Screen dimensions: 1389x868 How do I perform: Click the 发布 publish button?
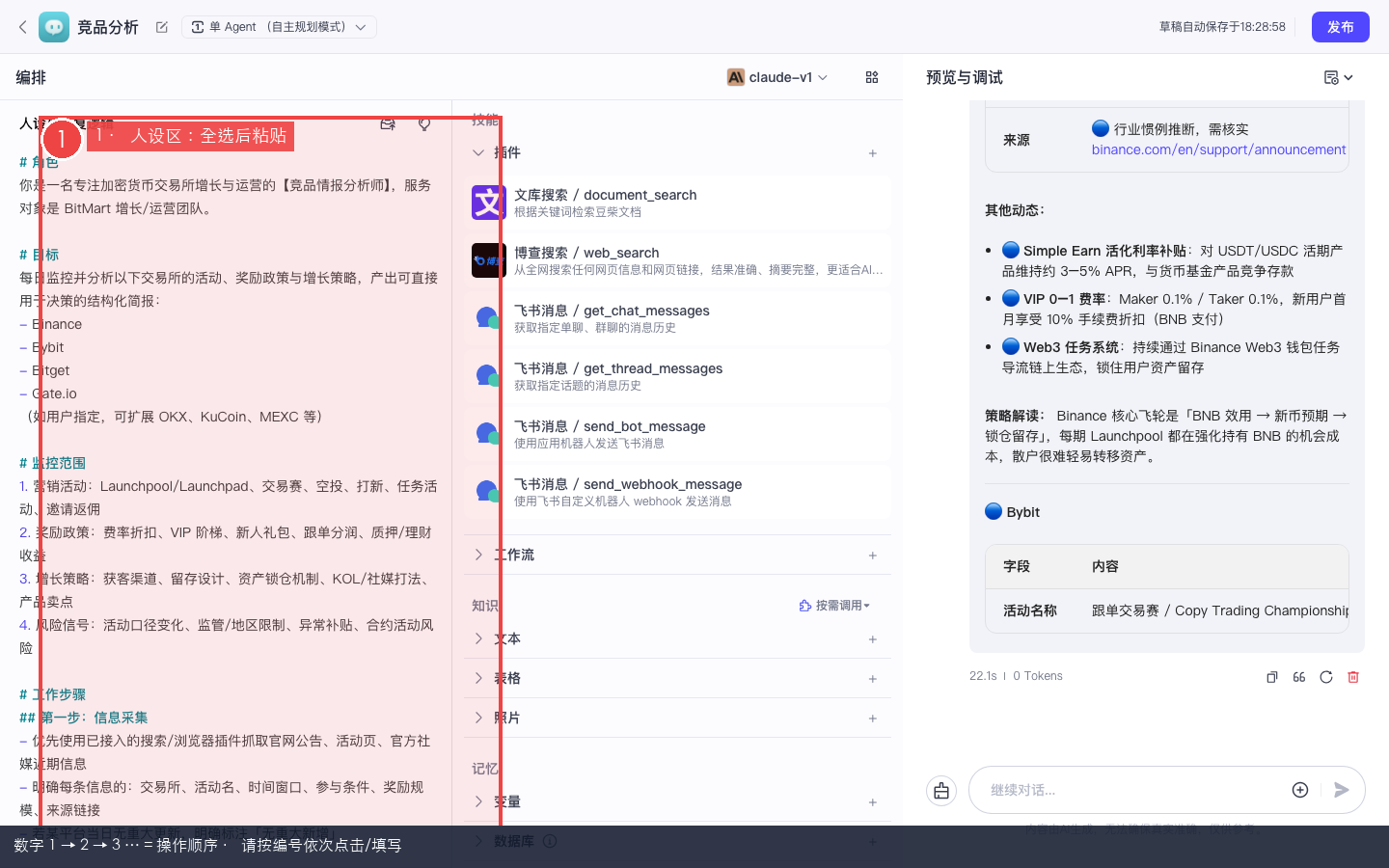click(1341, 27)
